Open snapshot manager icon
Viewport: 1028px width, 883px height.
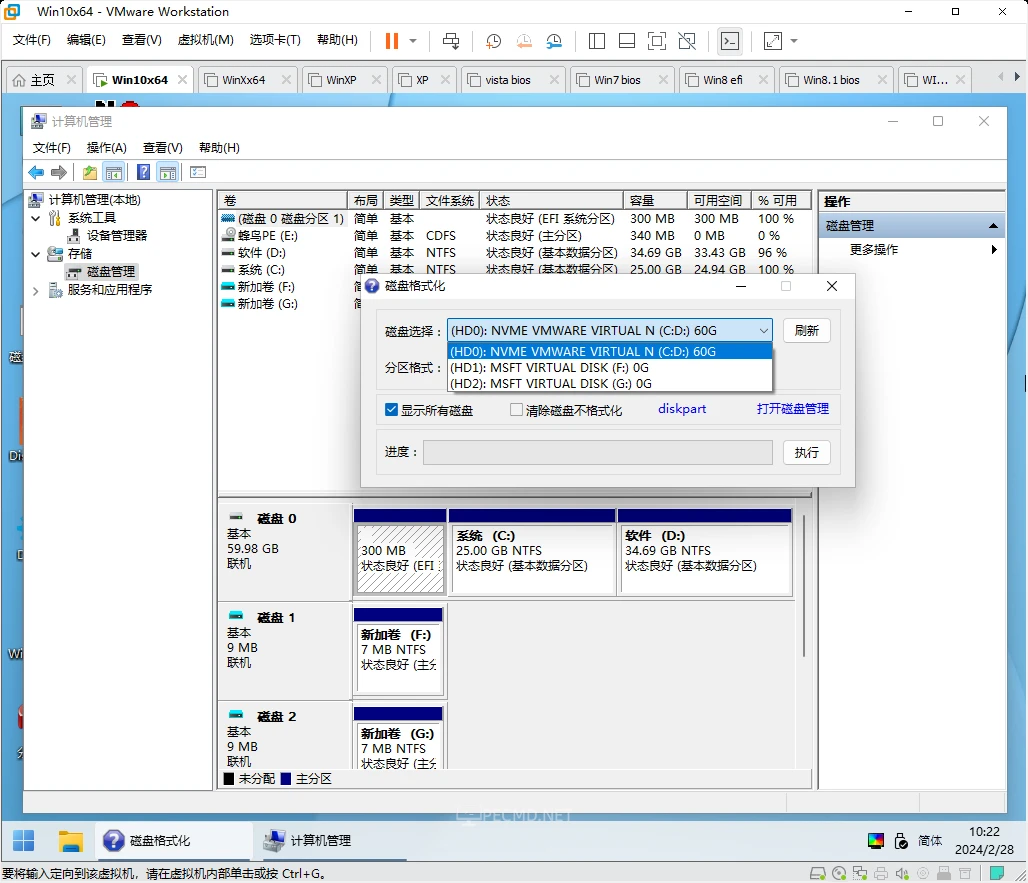point(554,41)
